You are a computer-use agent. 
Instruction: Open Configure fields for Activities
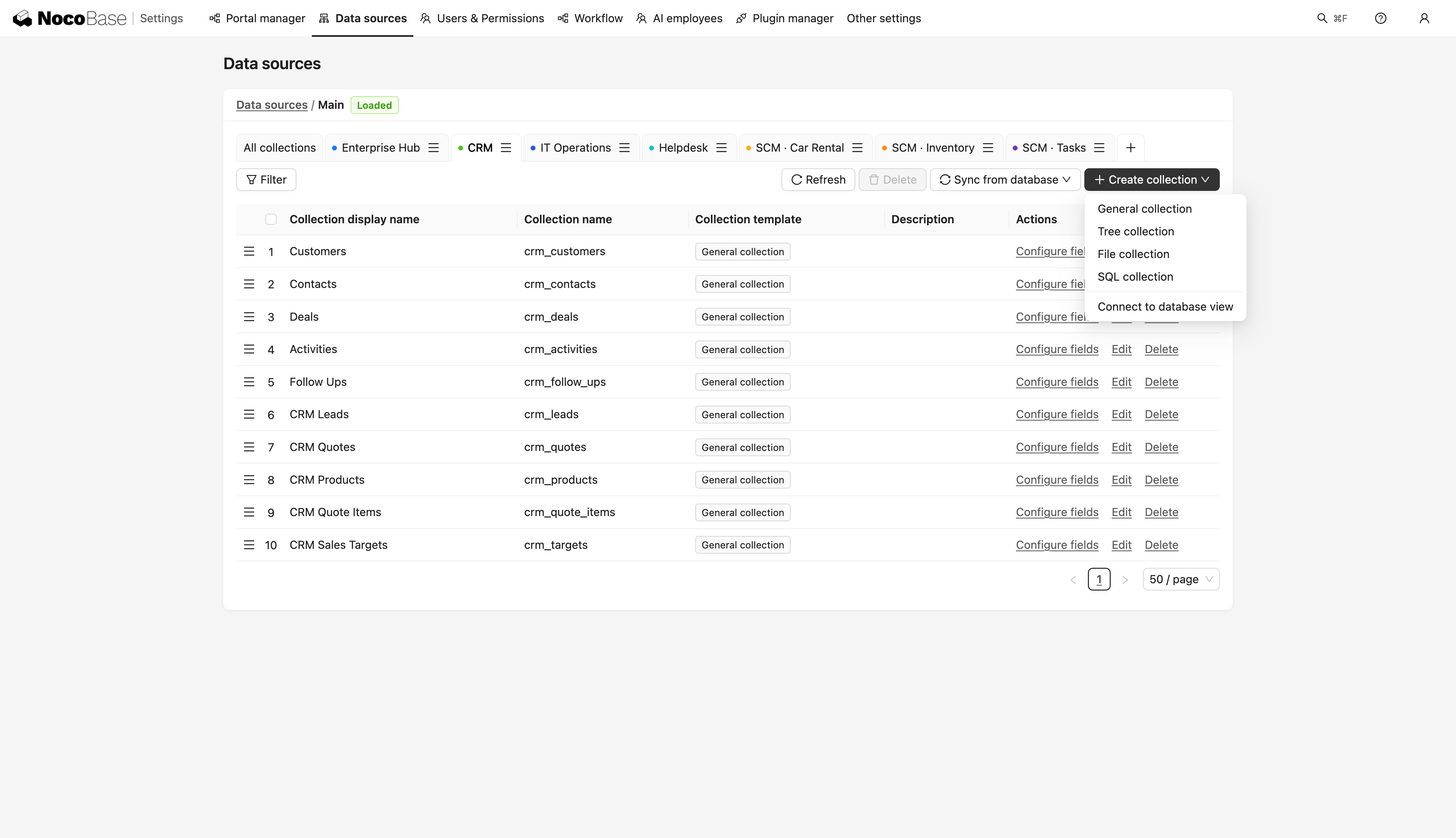[x=1057, y=349]
